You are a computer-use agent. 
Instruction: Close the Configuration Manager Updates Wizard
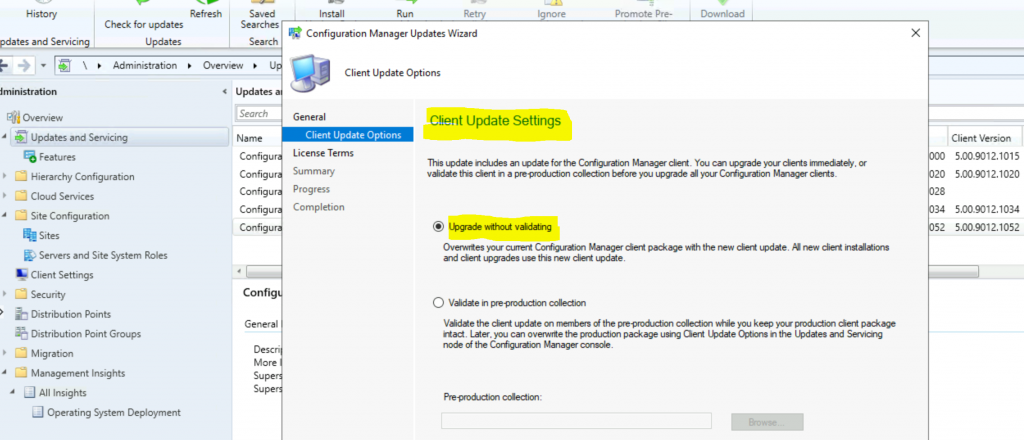click(x=916, y=33)
